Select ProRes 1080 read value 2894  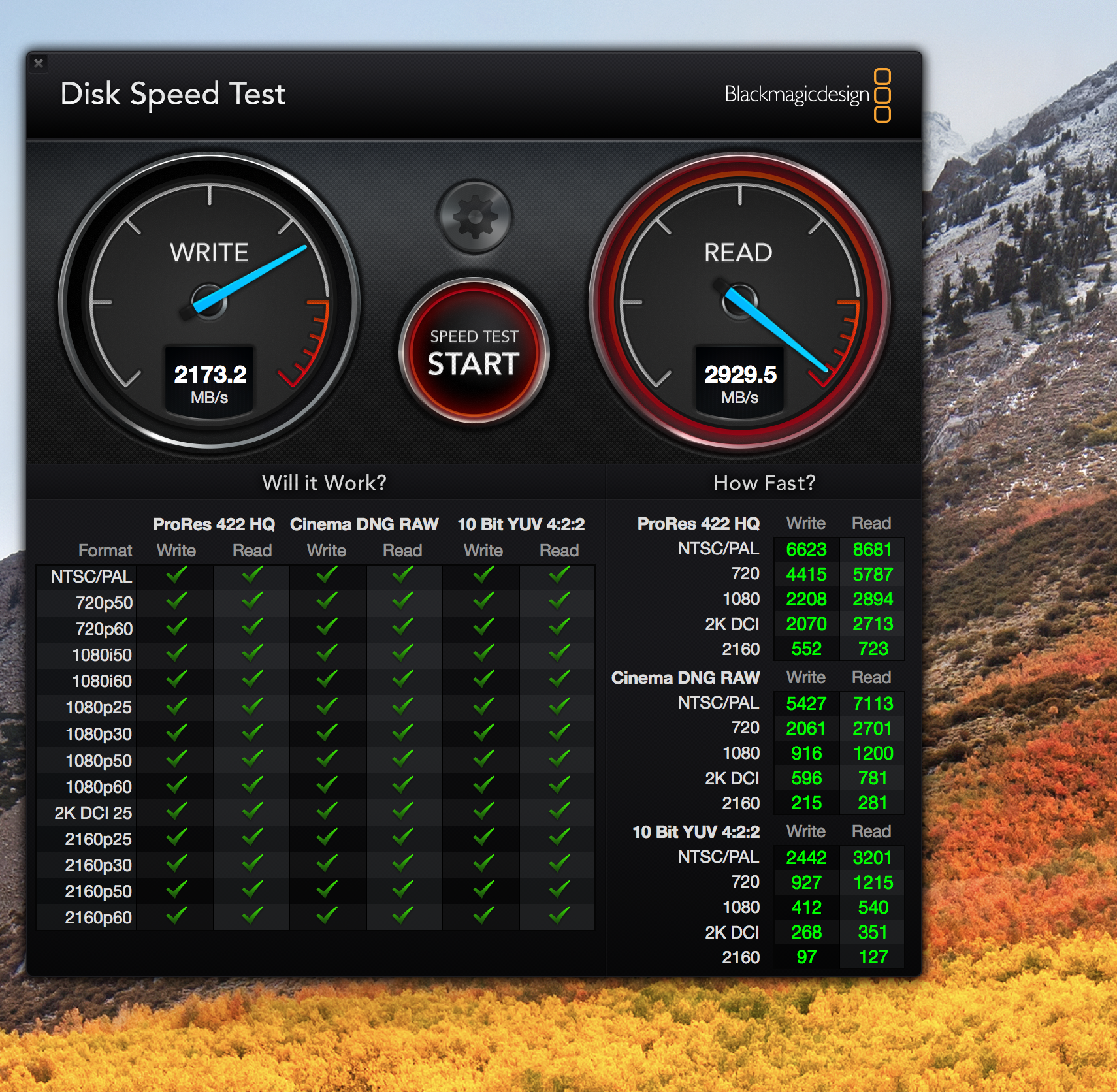(872, 600)
